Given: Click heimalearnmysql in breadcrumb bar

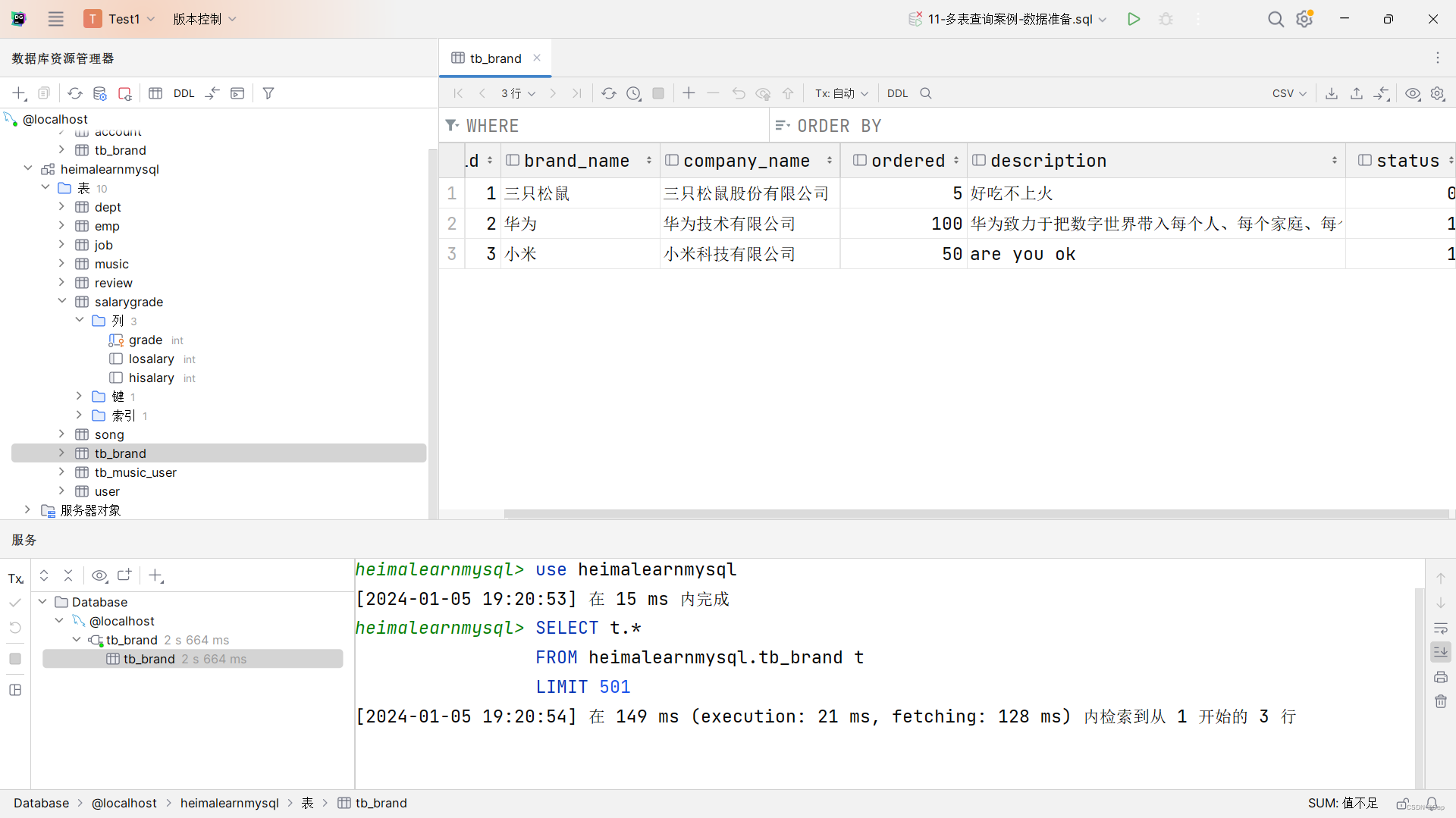Looking at the screenshot, I should pos(229,803).
